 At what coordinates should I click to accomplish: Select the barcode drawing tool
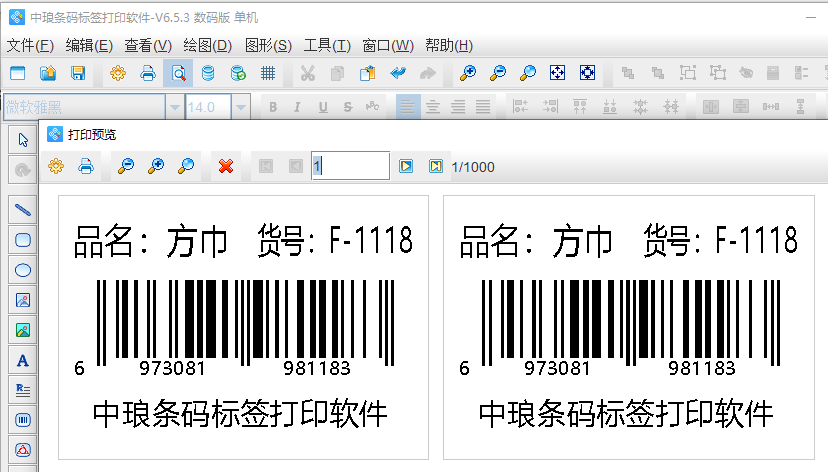23,420
